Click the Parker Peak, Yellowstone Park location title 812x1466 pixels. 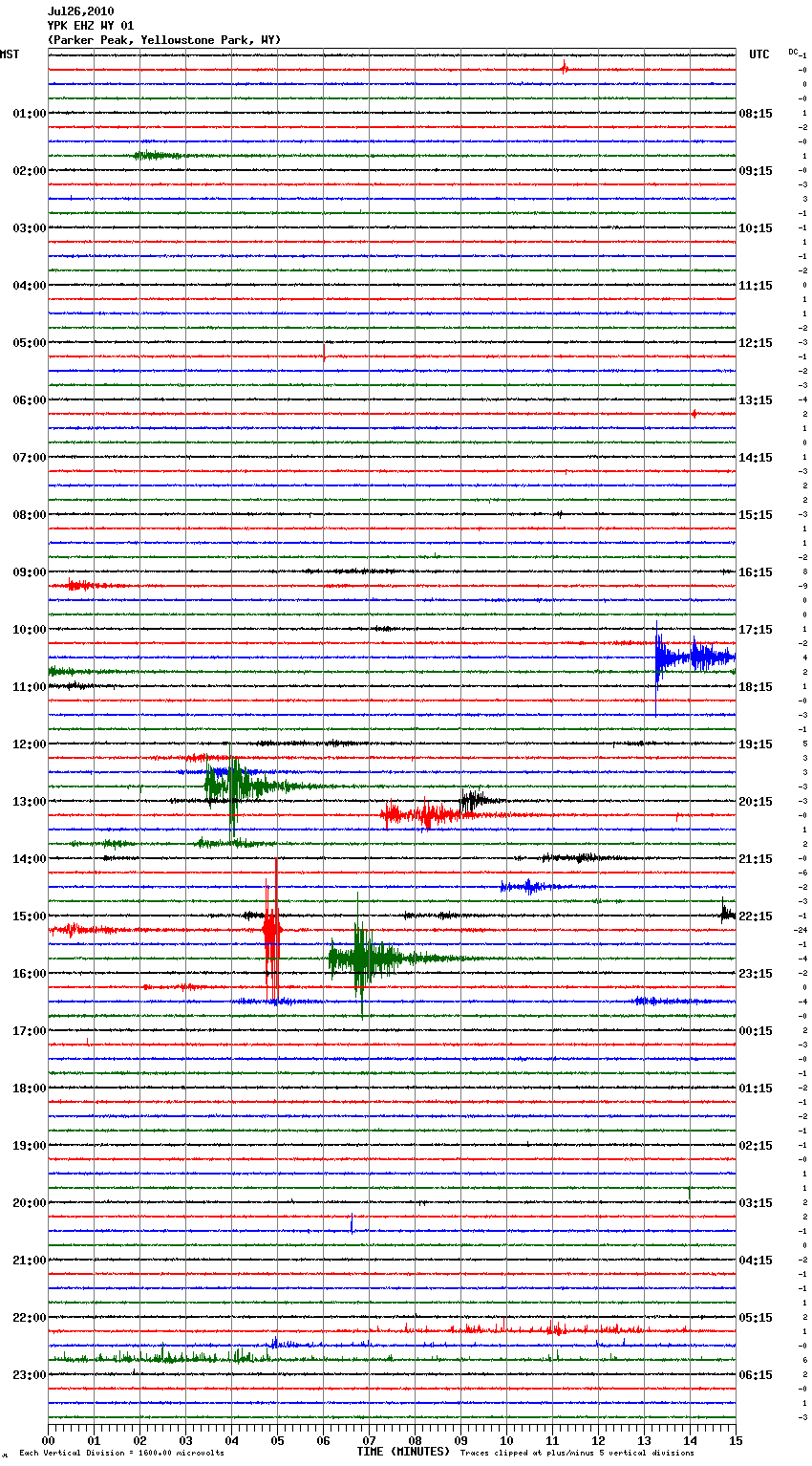pos(164,40)
